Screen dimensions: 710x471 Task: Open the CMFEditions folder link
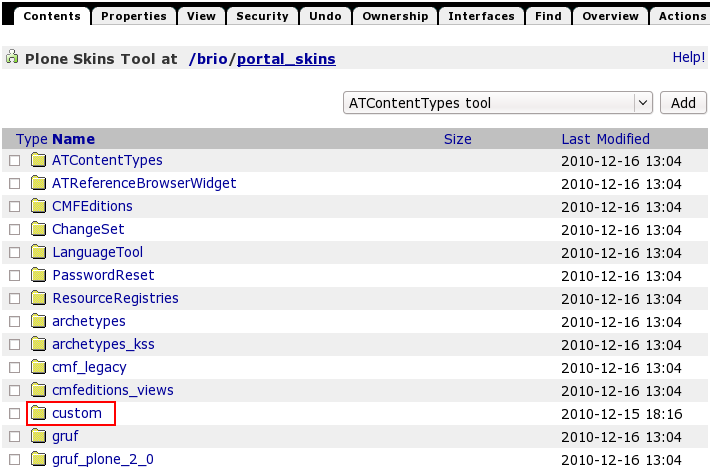click(x=92, y=206)
